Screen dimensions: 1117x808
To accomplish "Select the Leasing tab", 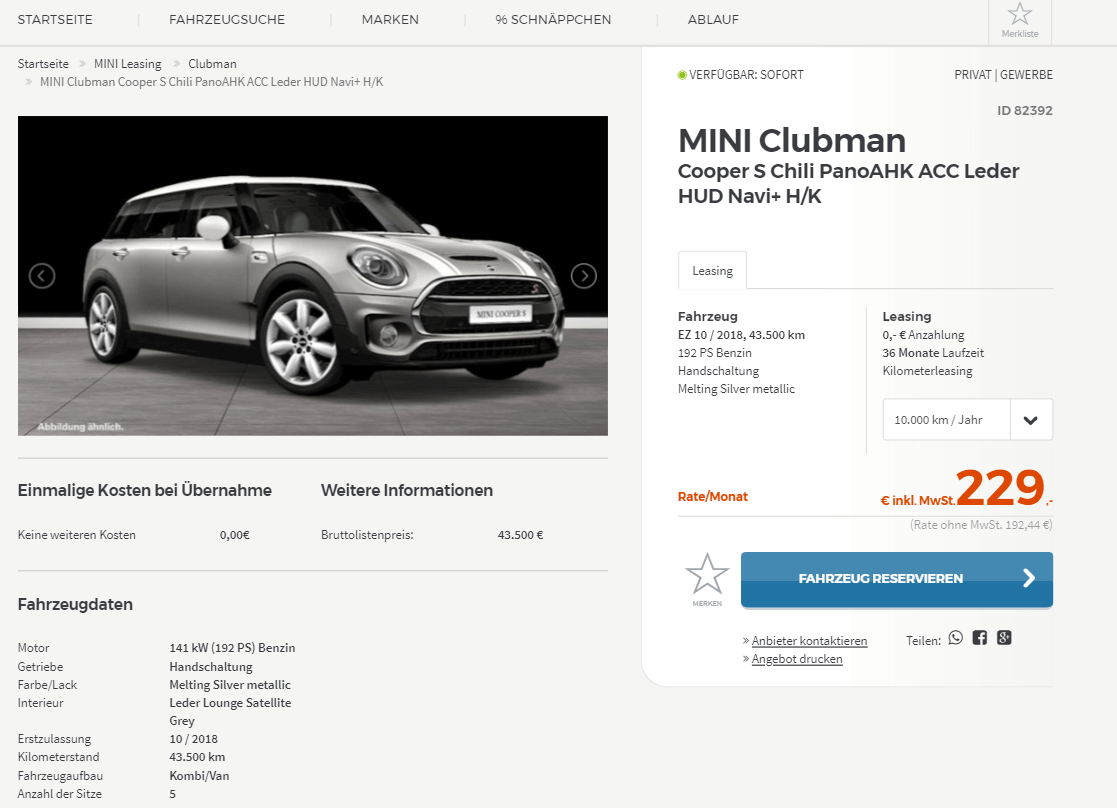I will [712, 271].
